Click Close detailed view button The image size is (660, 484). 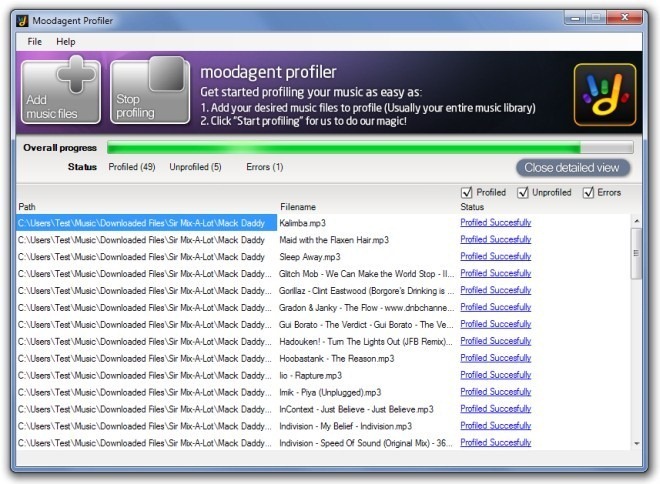click(572, 168)
